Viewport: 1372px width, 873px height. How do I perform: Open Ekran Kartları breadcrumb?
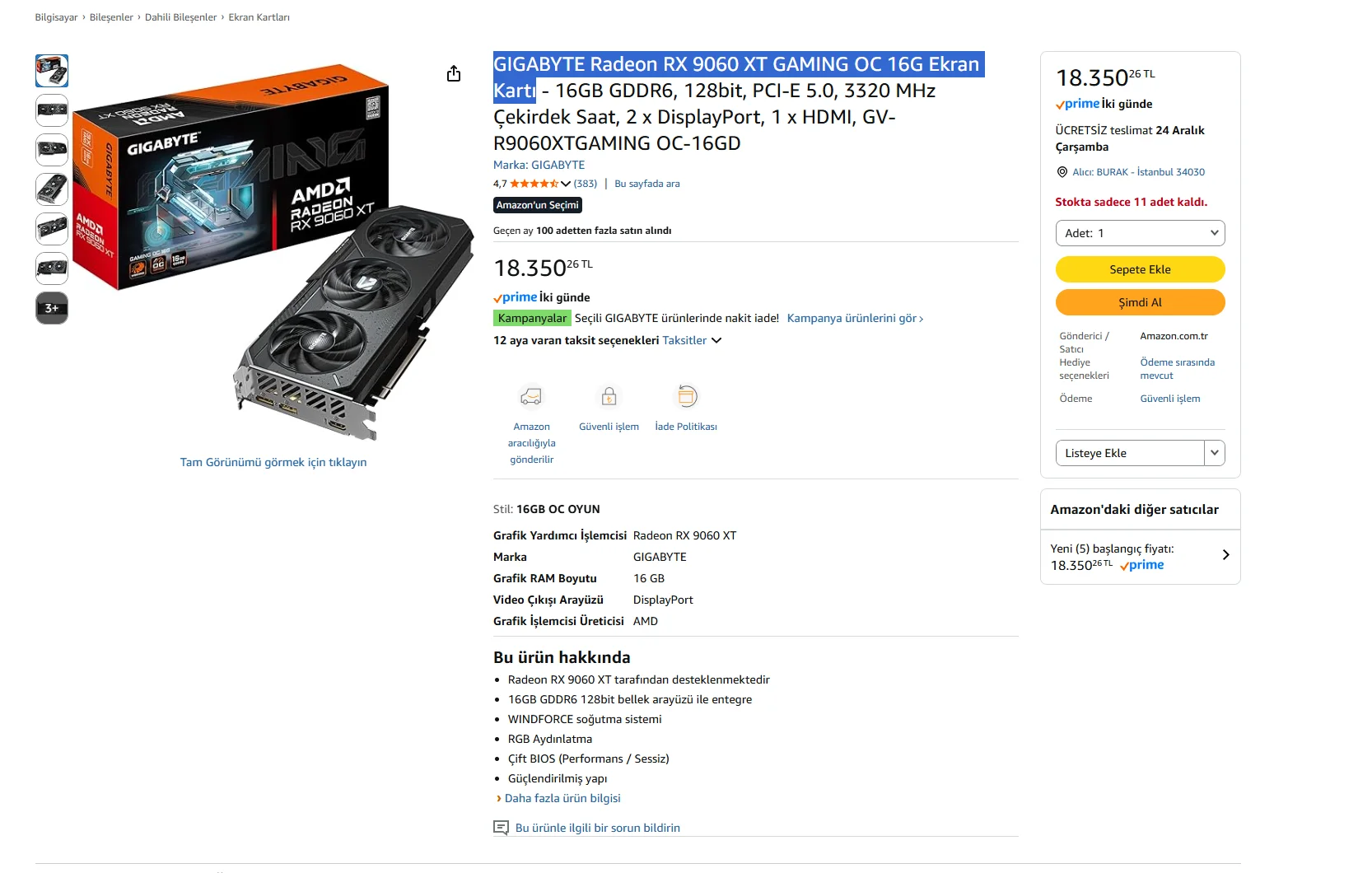click(259, 17)
